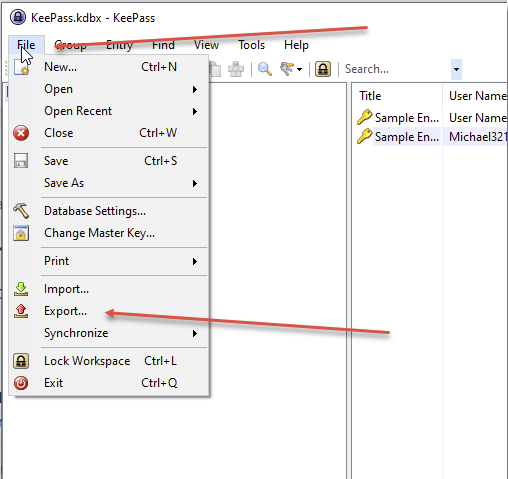Screen dimensions: 508x479
Task: Open the Show Entries dropdown arrow
Action: 299,69
